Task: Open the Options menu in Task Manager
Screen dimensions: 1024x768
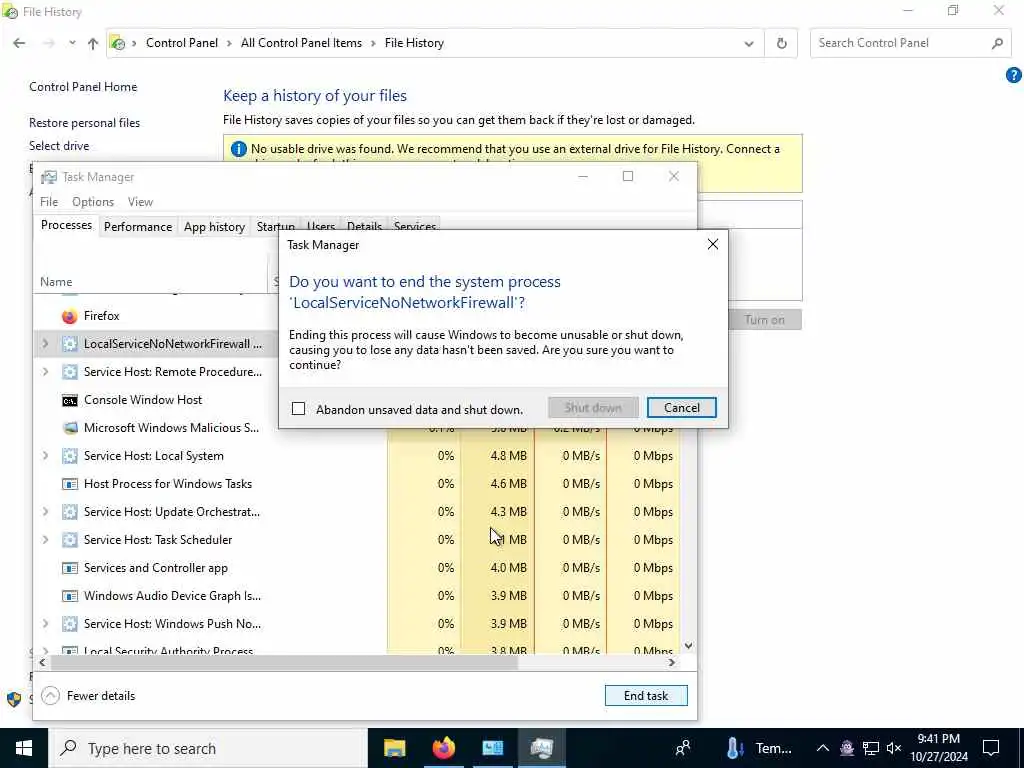Action: tap(93, 202)
